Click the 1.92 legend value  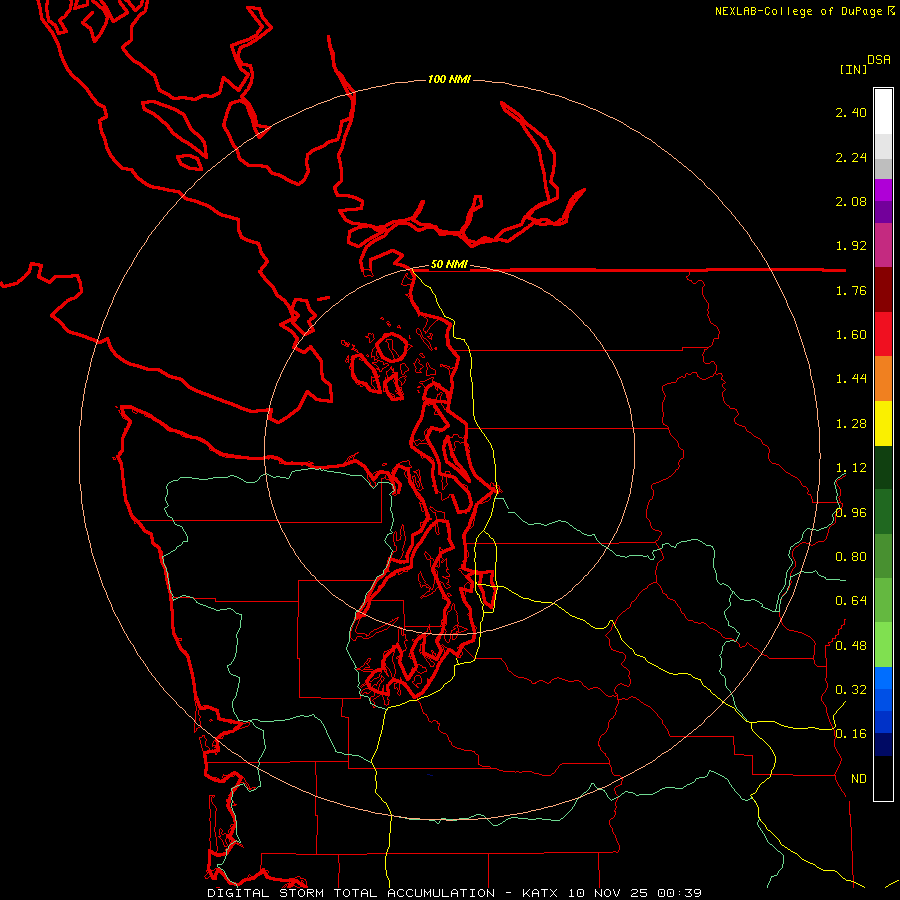coord(851,246)
